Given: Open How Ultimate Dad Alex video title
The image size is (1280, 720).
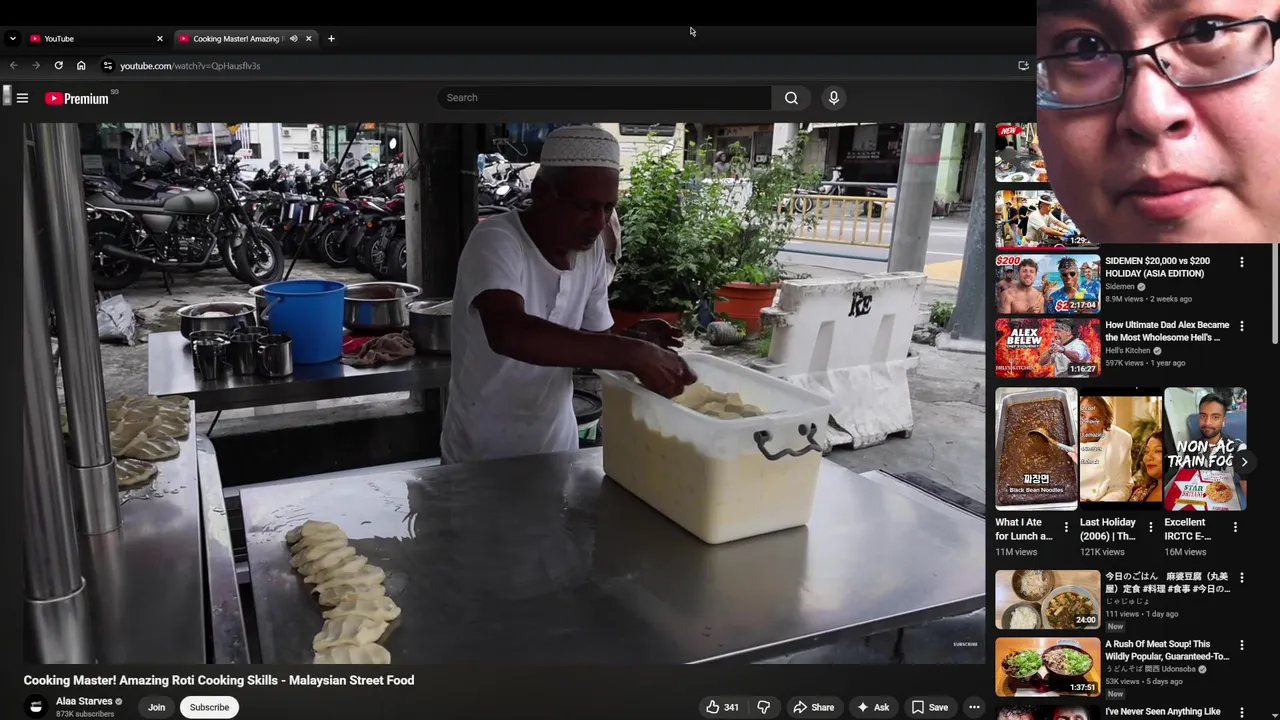Looking at the screenshot, I should point(1167,331).
